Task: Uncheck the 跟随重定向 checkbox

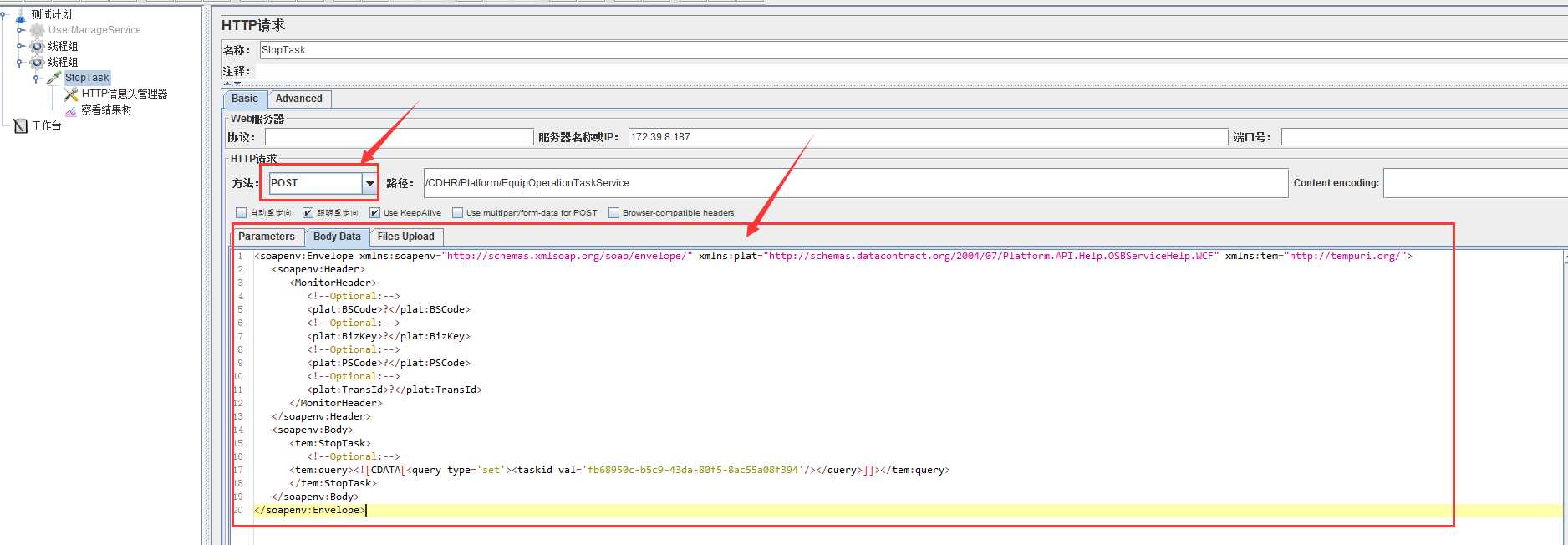Action: point(308,213)
